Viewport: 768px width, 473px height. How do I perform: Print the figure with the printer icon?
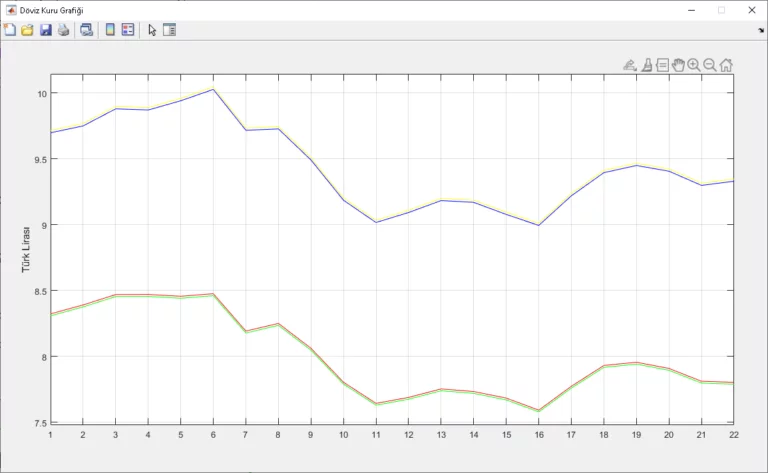pyautogui.click(x=63, y=30)
